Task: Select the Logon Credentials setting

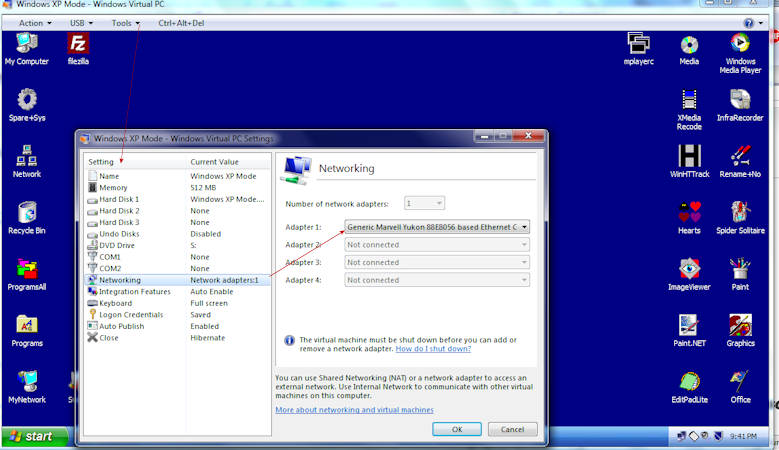Action: [178, 314]
